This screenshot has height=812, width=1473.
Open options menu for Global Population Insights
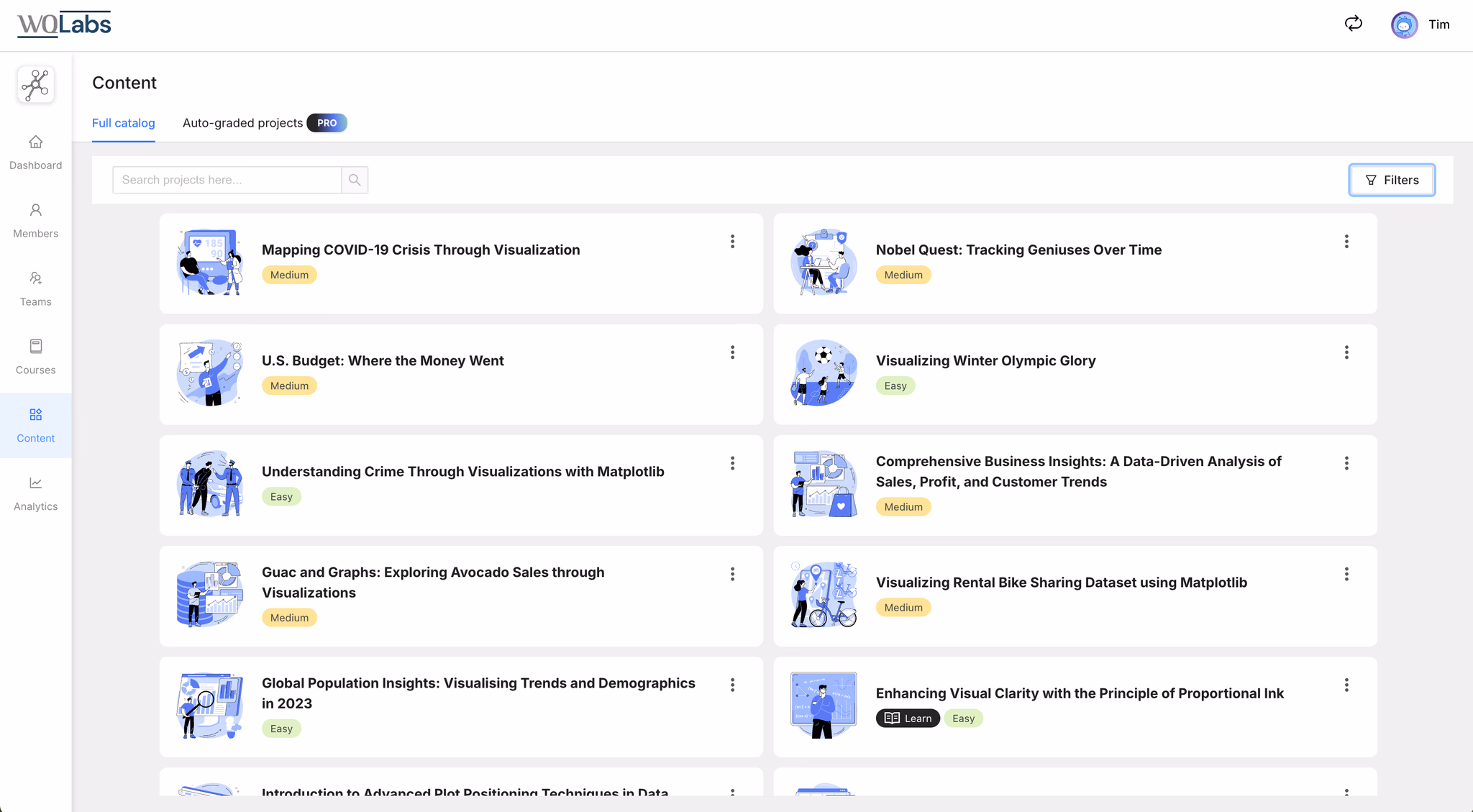[732, 685]
